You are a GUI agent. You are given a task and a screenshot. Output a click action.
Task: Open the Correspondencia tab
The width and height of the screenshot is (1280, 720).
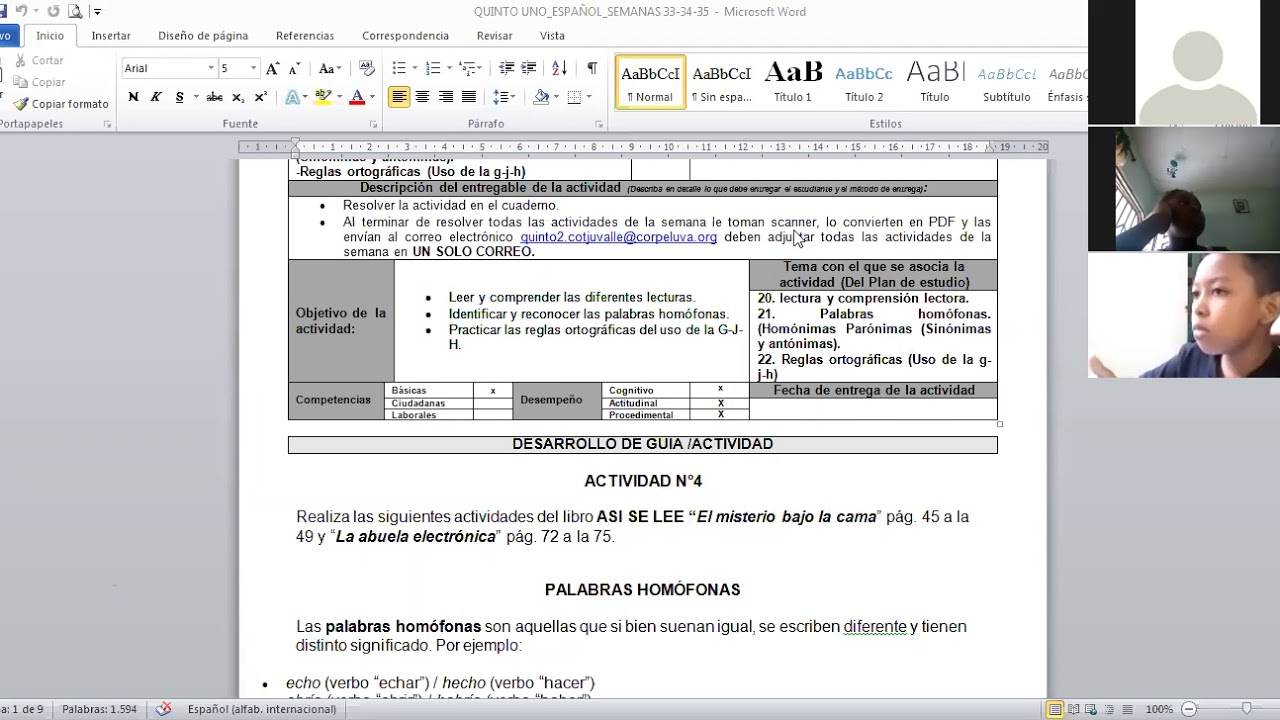(405, 36)
